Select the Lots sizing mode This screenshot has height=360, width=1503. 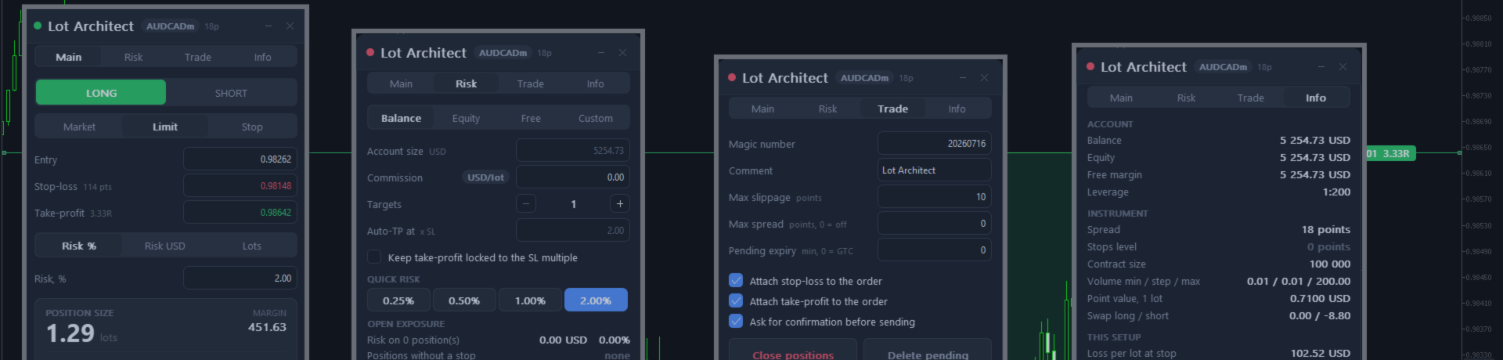click(x=252, y=245)
